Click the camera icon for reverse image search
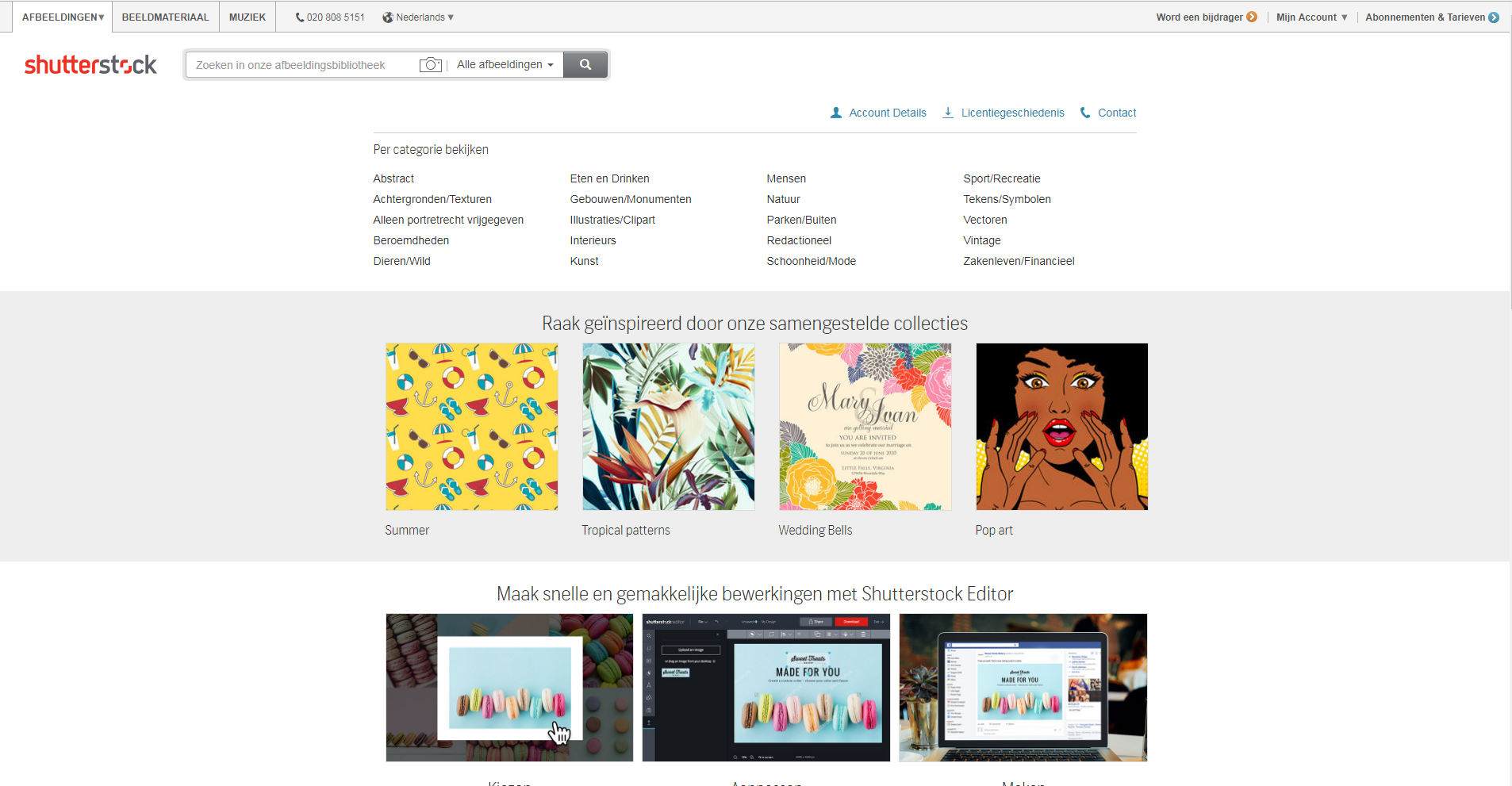1512x786 pixels. [x=430, y=64]
